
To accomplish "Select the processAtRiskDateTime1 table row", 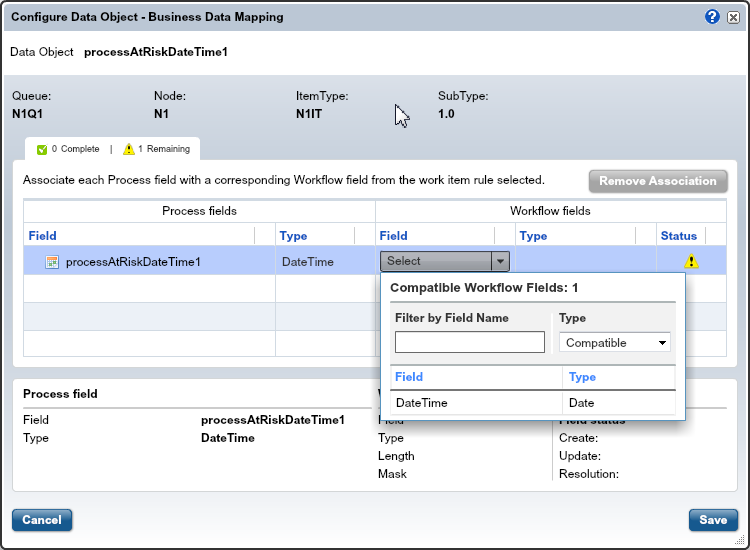I will 375,261.
